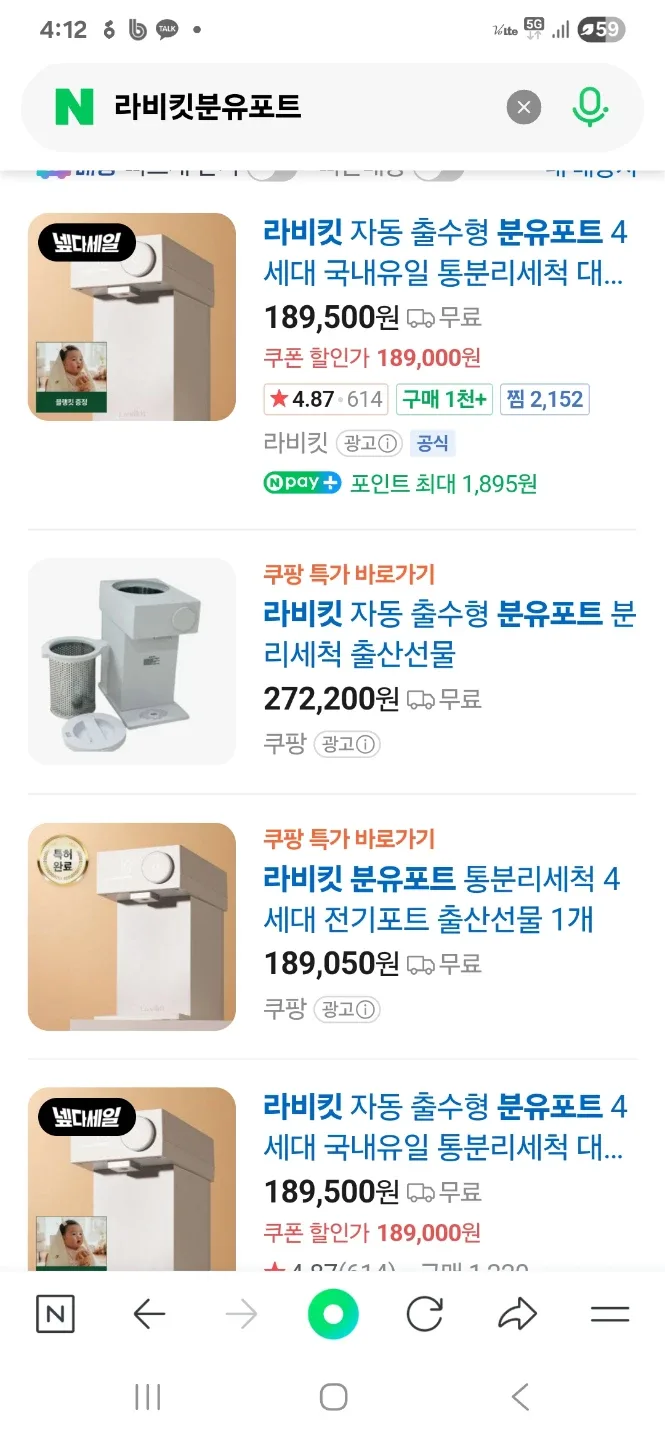This screenshot has height=1440, width=665.
Task: Start voice search with the green microphone
Action: click(x=590, y=107)
